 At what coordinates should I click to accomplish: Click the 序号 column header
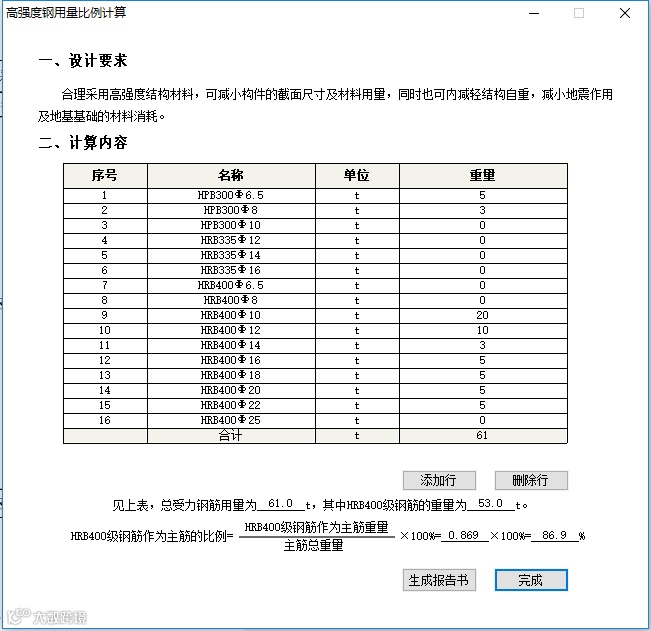click(x=105, y=176)
